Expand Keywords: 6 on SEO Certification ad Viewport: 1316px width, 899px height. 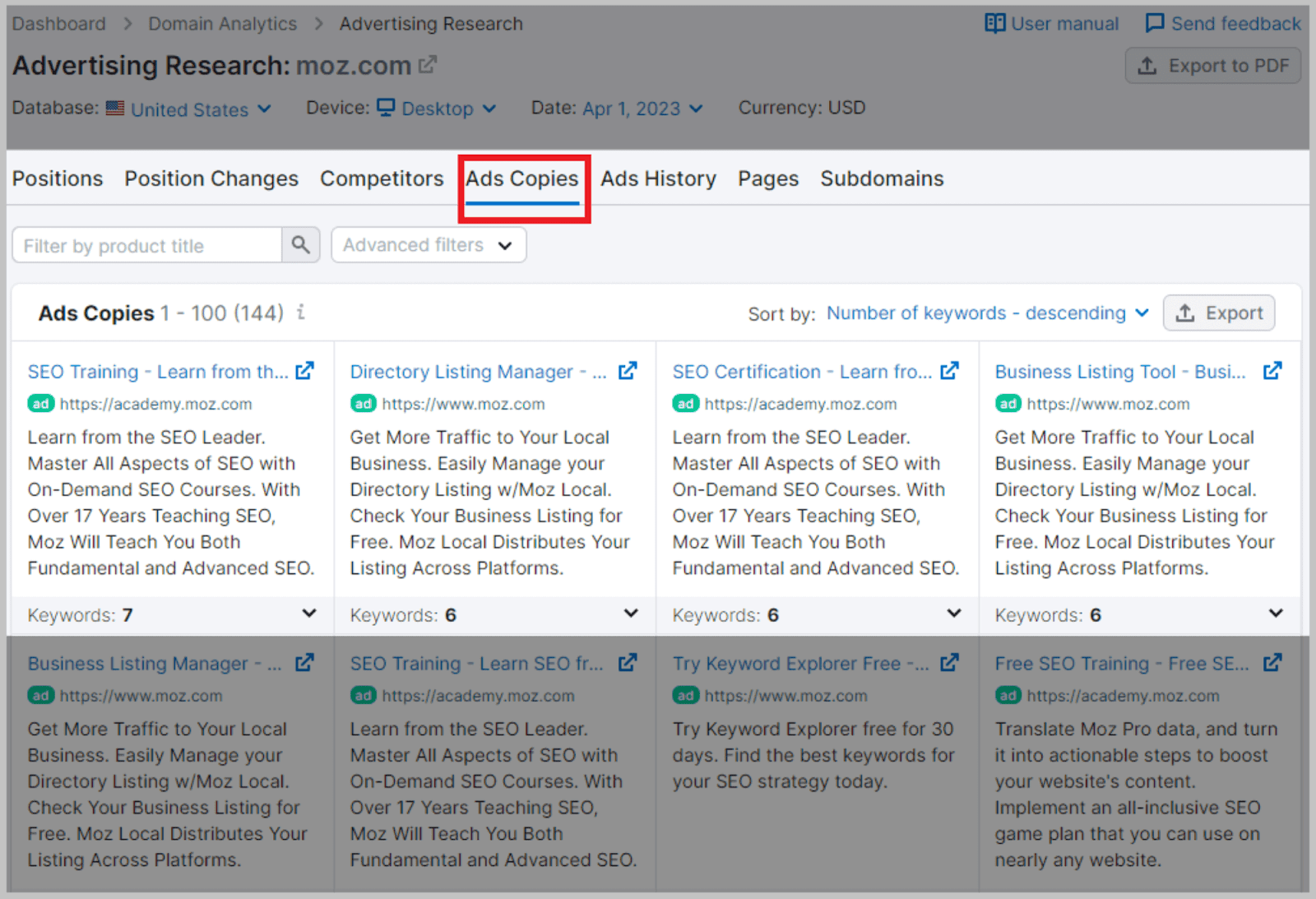click(954, 614)
